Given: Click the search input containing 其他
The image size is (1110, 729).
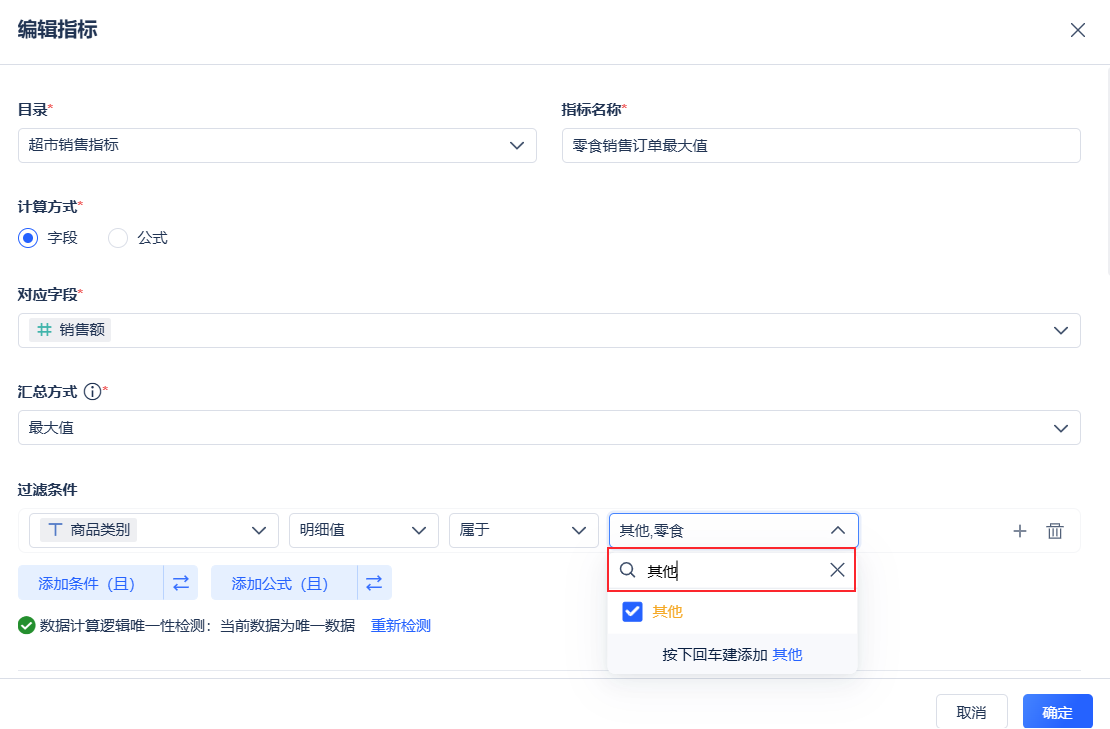Looking at the screenshot, I should point(732,570).
